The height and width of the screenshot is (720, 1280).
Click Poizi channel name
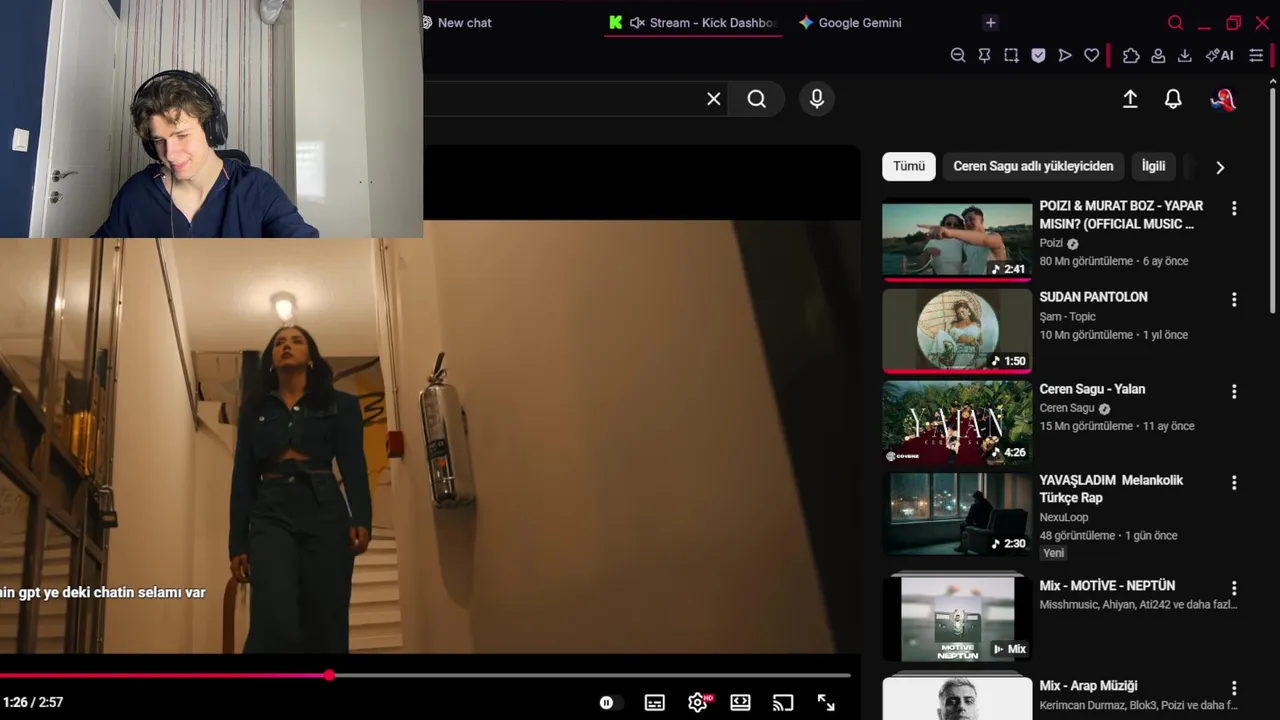[1051, 243]
